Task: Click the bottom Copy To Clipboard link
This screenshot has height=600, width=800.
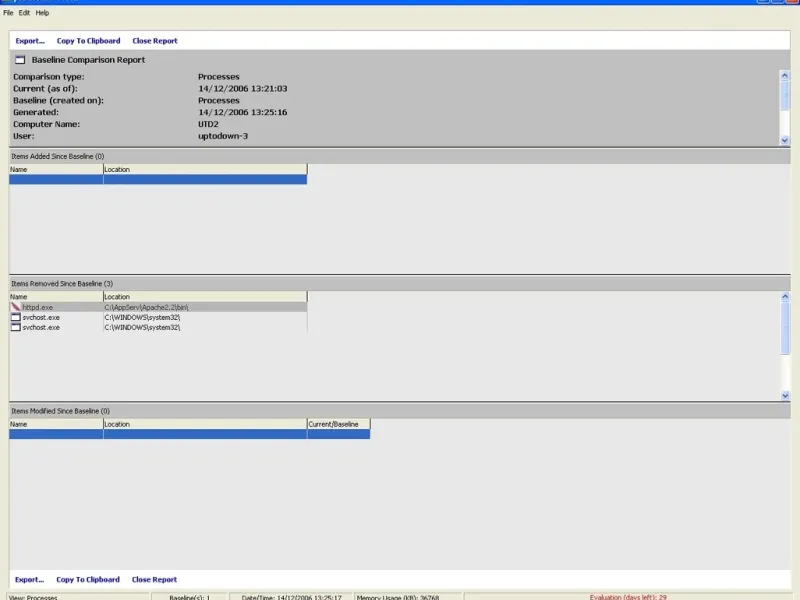Action: coord(88,580)
